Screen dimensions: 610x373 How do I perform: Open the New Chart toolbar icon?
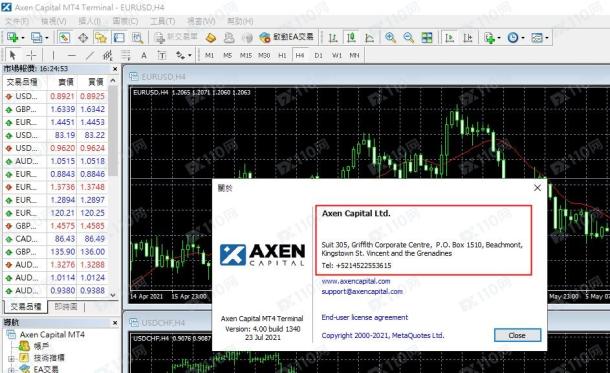tap(12, 37)
